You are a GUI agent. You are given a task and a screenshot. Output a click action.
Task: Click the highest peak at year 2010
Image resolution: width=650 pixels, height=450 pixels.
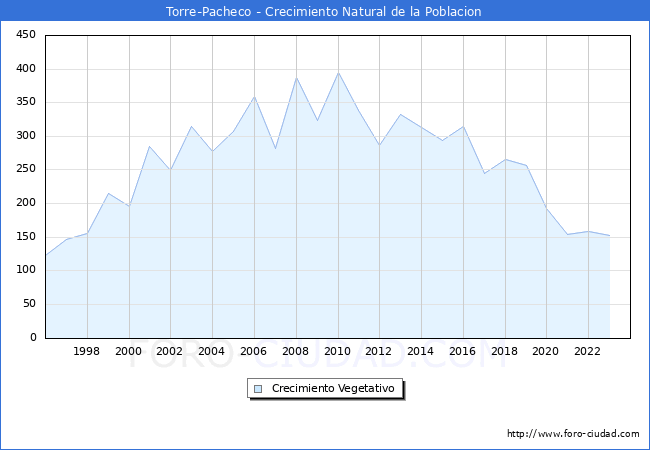tap(338, 73)
